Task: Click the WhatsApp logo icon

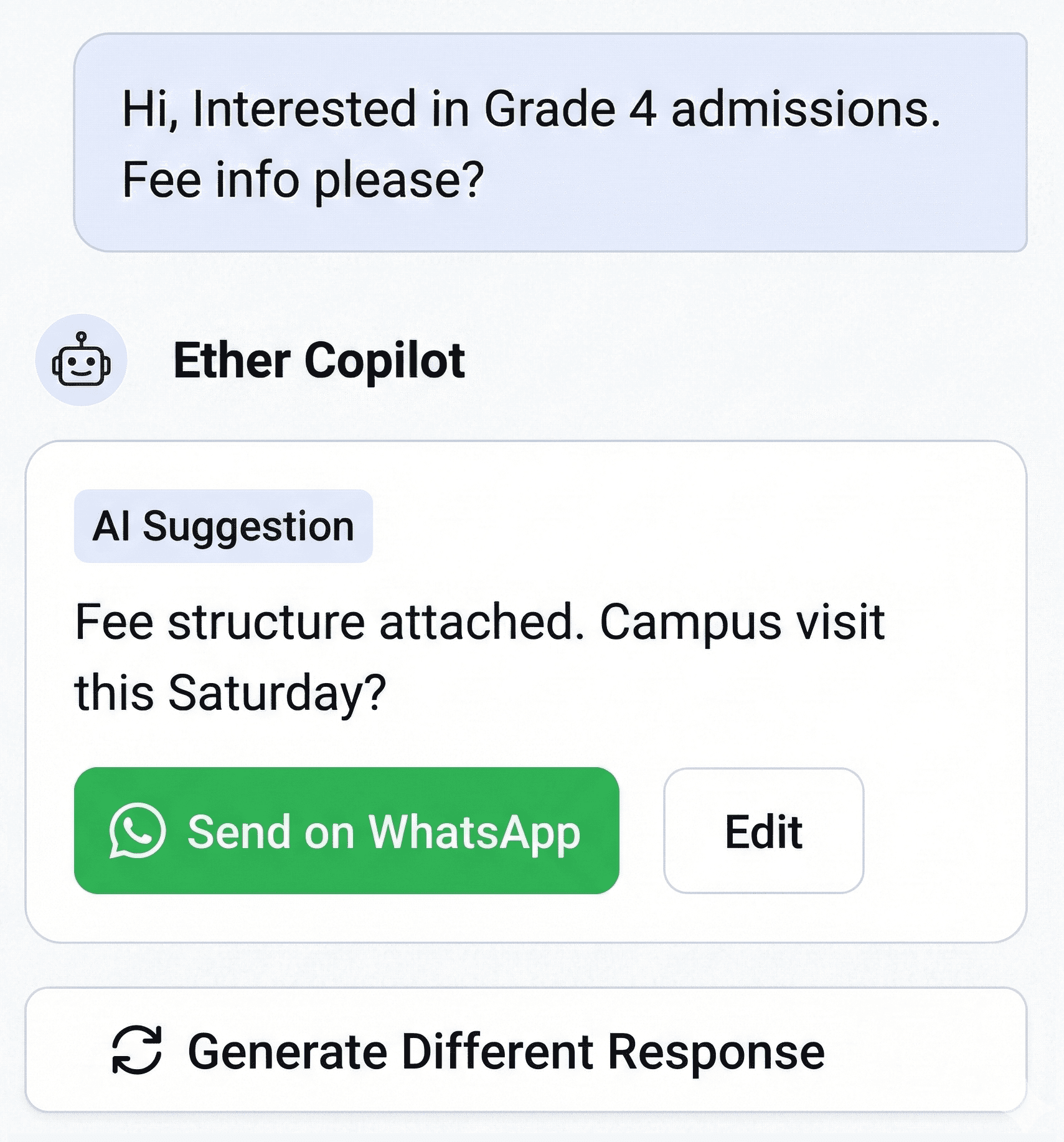Action: [x=138, y=831]
